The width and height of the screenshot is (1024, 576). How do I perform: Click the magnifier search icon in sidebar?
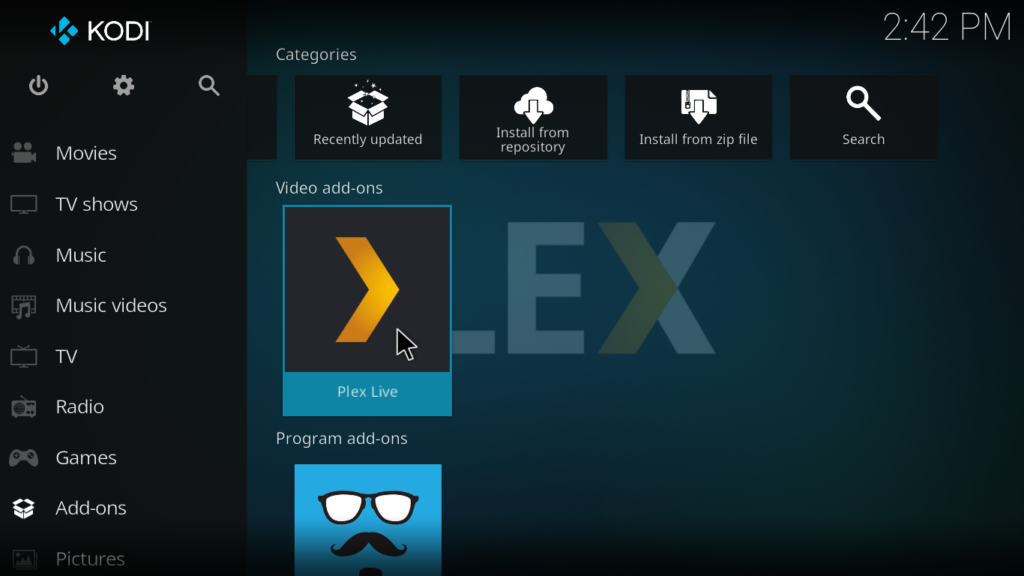(x=209, y=86)
